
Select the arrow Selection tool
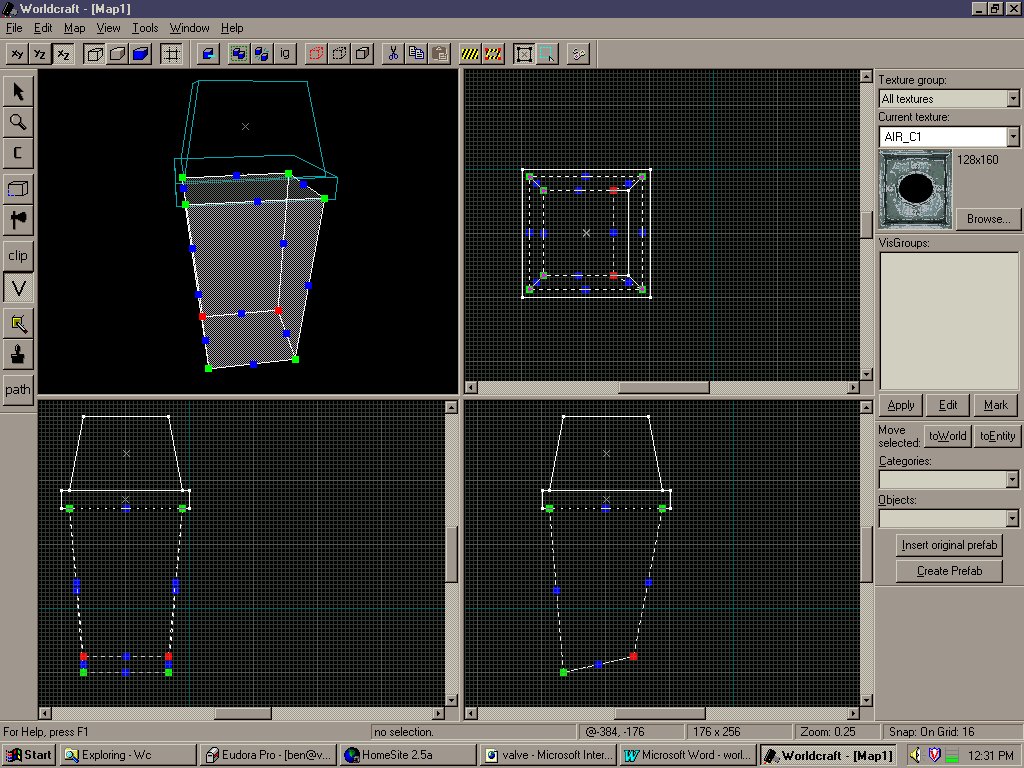[x=18, y=91]
